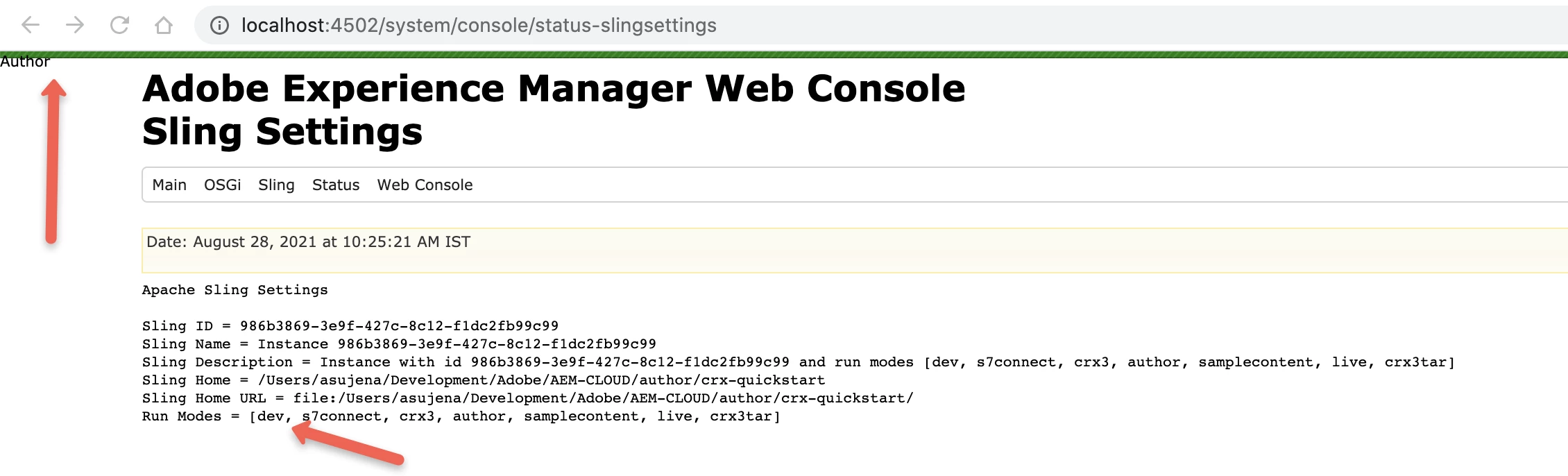Focus the address bar URL field

click(881, 26)
